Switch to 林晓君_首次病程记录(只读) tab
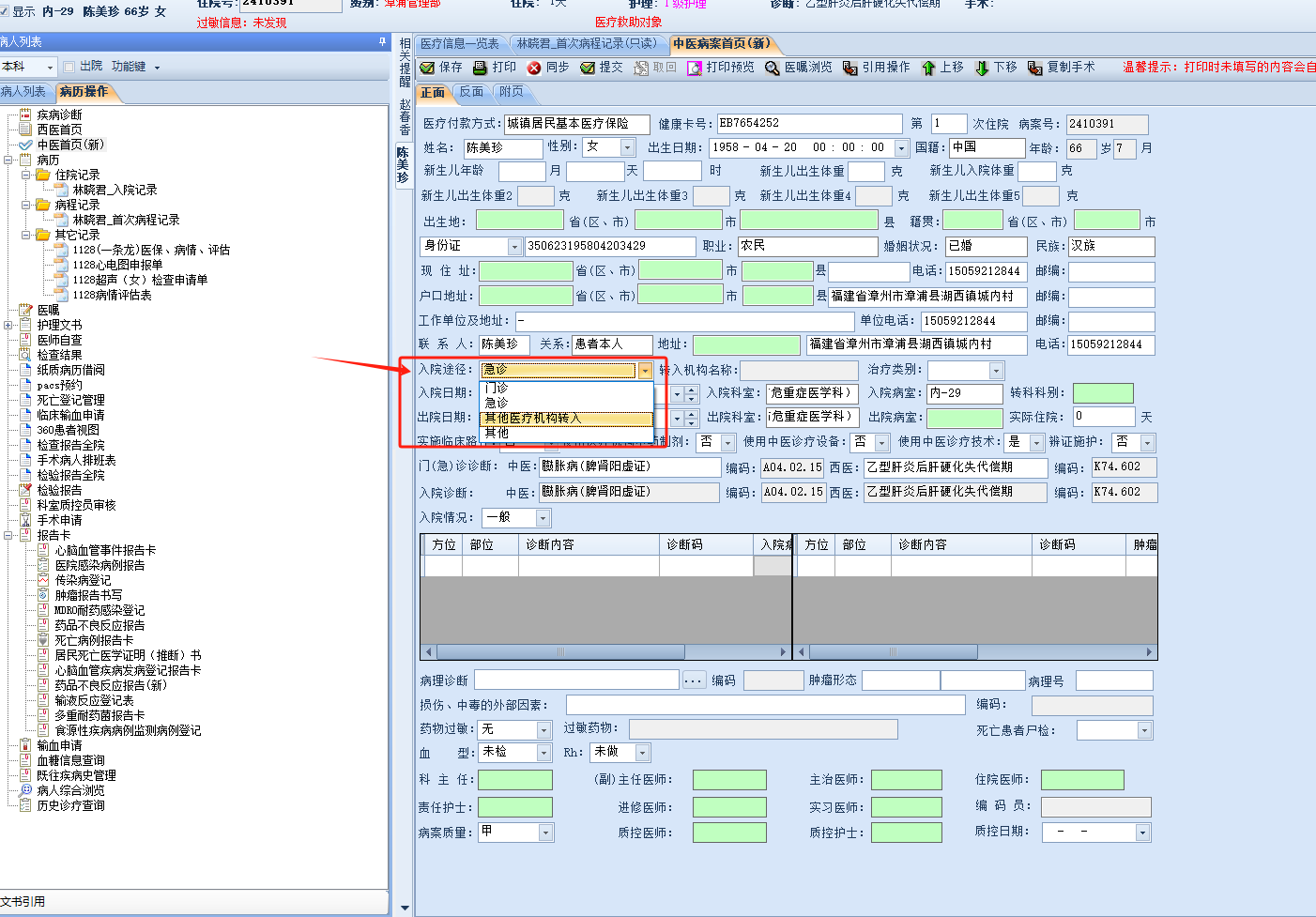The width and height of the screenshot is (1316, 917). tap(587, 43)
